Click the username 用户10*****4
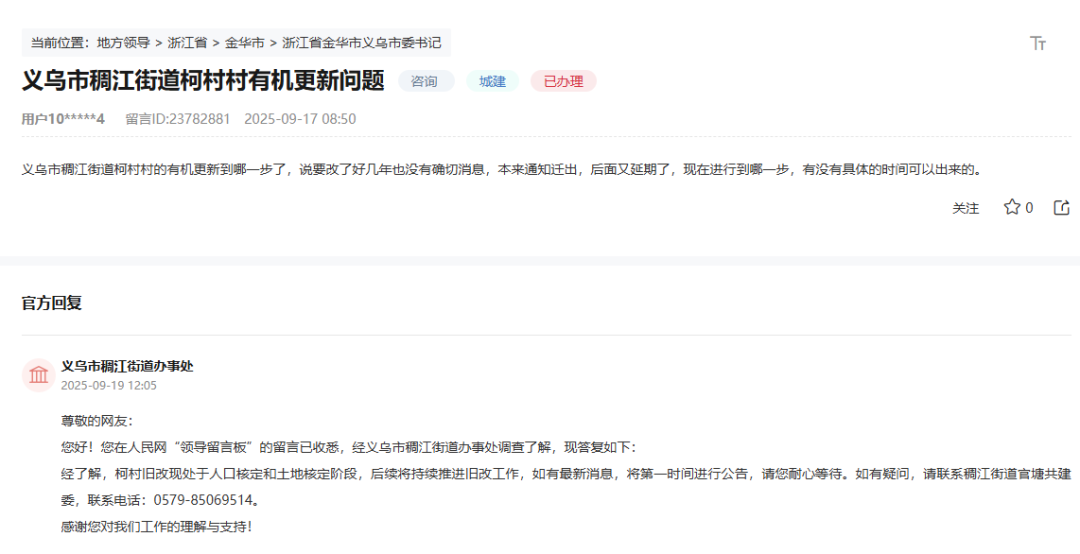Screen dimensions: 1080x554 (x=63, y=119)
